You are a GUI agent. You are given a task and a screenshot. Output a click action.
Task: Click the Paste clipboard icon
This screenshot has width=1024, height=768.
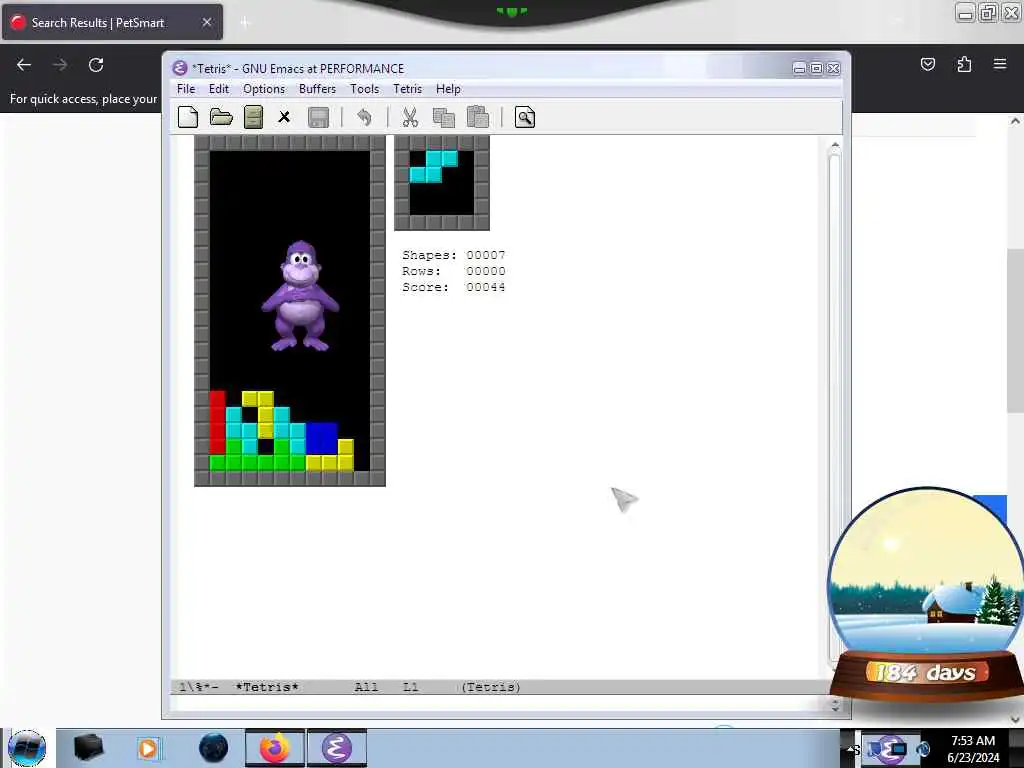pyautogui.click(x=477, y=117)
